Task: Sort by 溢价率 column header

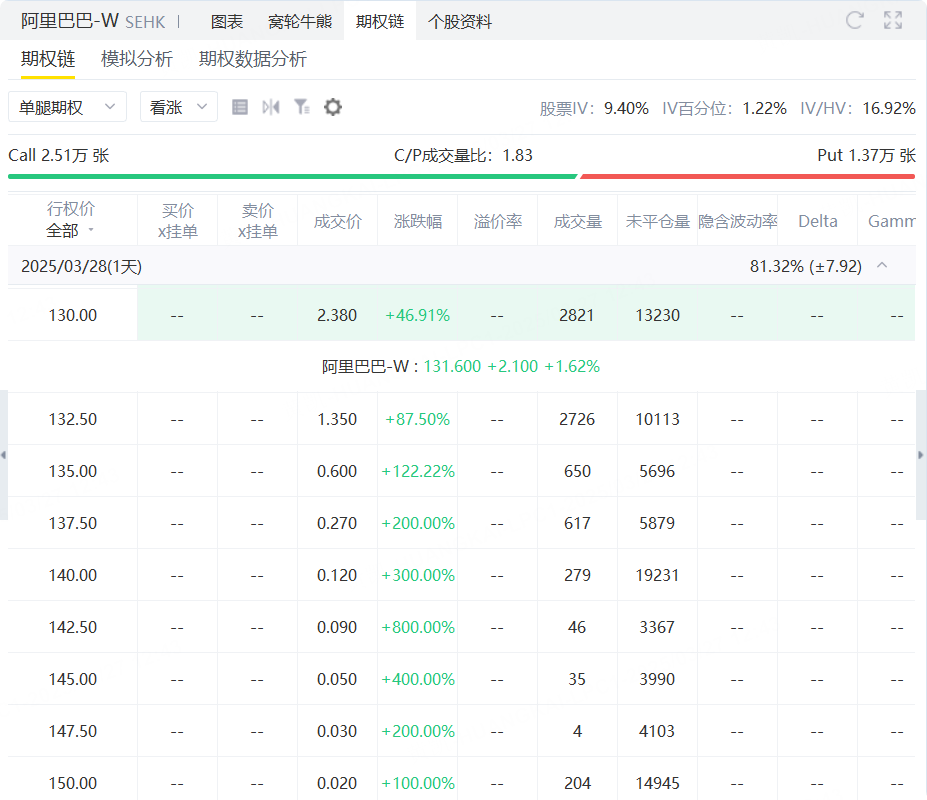Action: click(x=498, y=222)
